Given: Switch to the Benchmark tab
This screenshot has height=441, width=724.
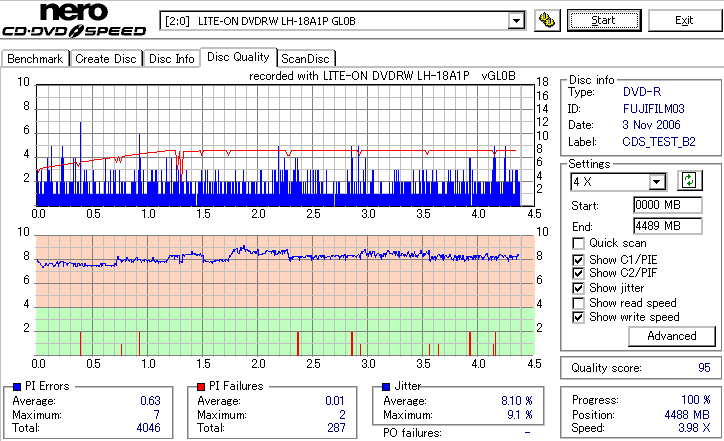Looking at the screenshot, I should 35,59.
